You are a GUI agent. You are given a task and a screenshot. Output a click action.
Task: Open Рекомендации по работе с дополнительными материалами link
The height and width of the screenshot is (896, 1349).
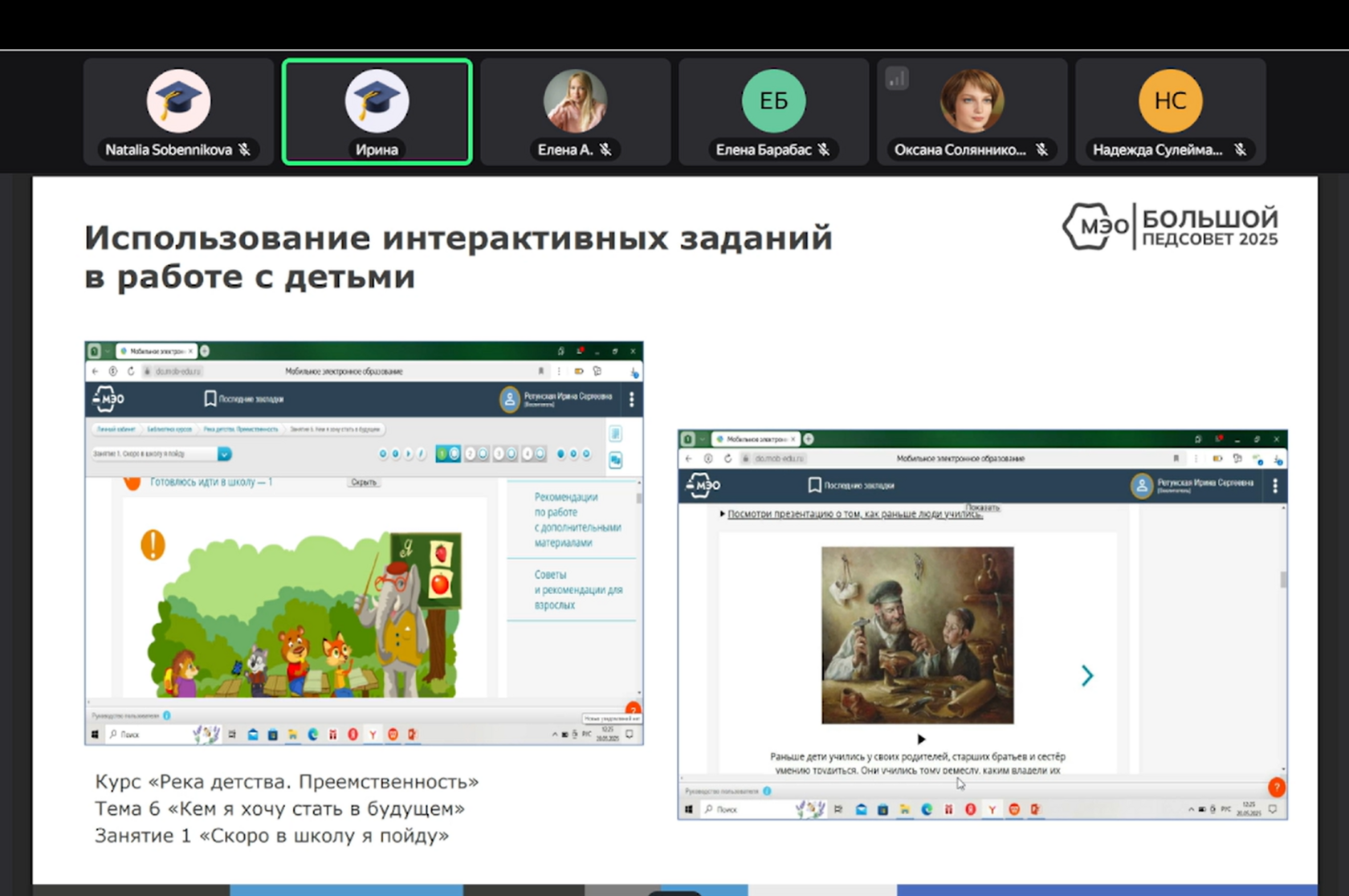pos(577,519)
